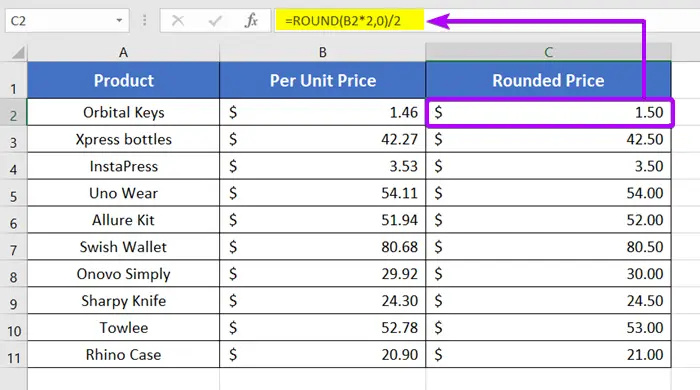Click the Product header cell
700x390 pixels.
(x=123, y=80)
